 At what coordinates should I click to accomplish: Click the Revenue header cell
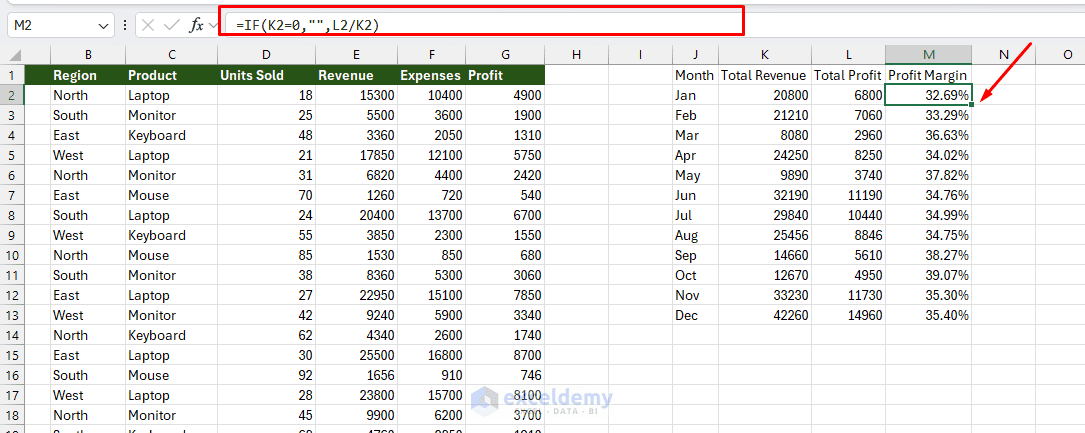pyautogui.click(x=356, y=75)
